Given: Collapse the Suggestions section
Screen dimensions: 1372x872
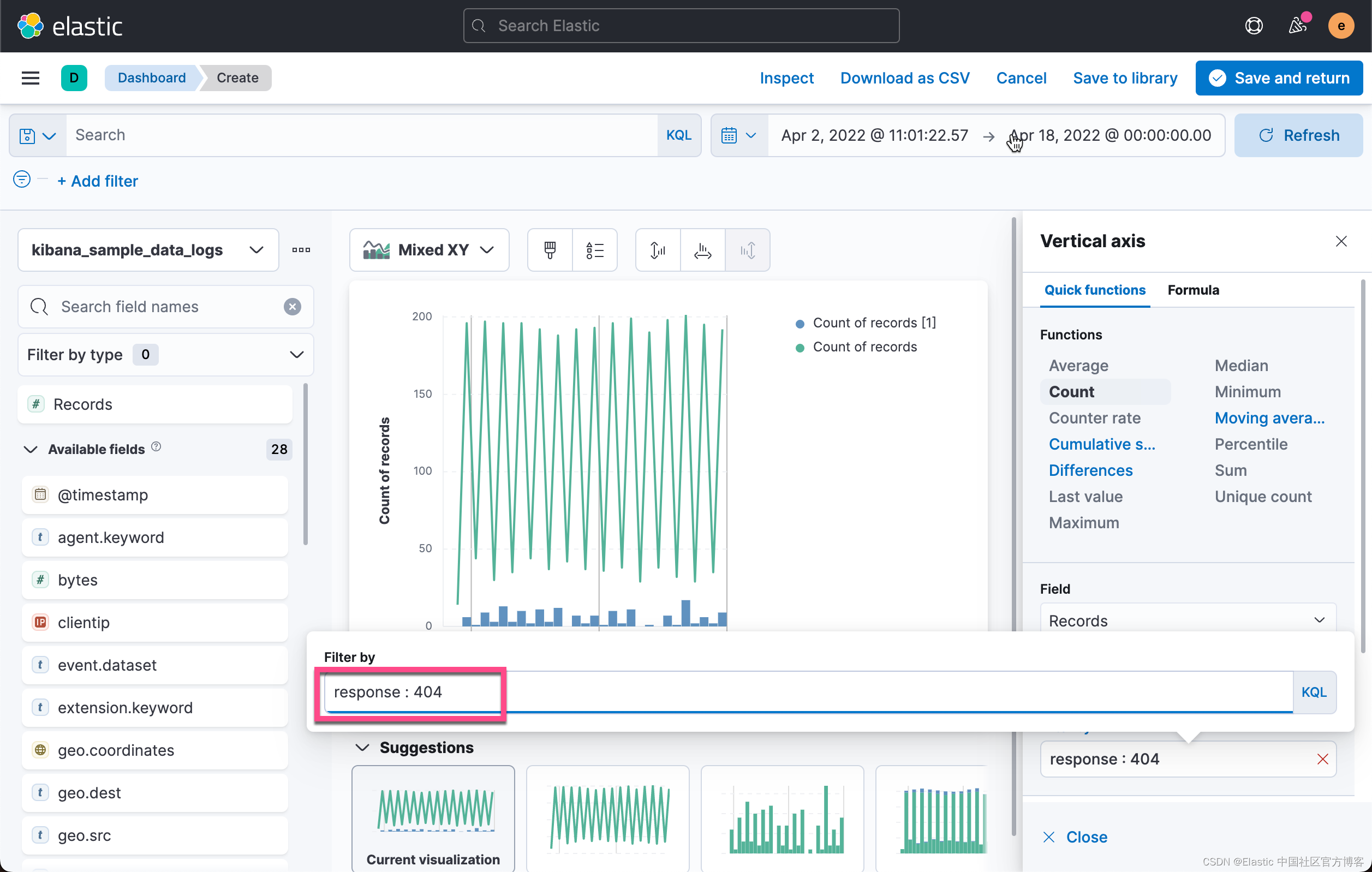Looking at the screenshot, I should (362, 747).
